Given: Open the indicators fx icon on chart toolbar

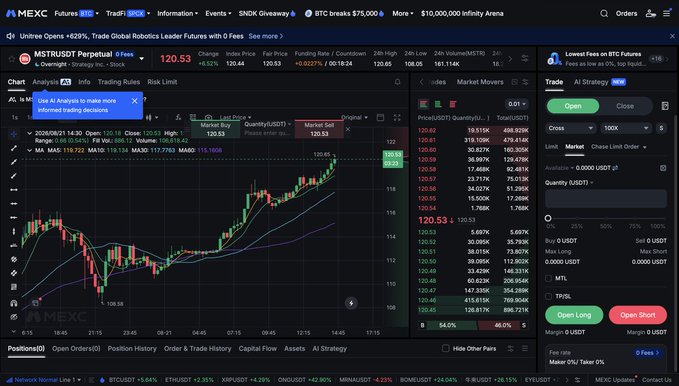Looking at the screenshot, I should coord(178,117).
